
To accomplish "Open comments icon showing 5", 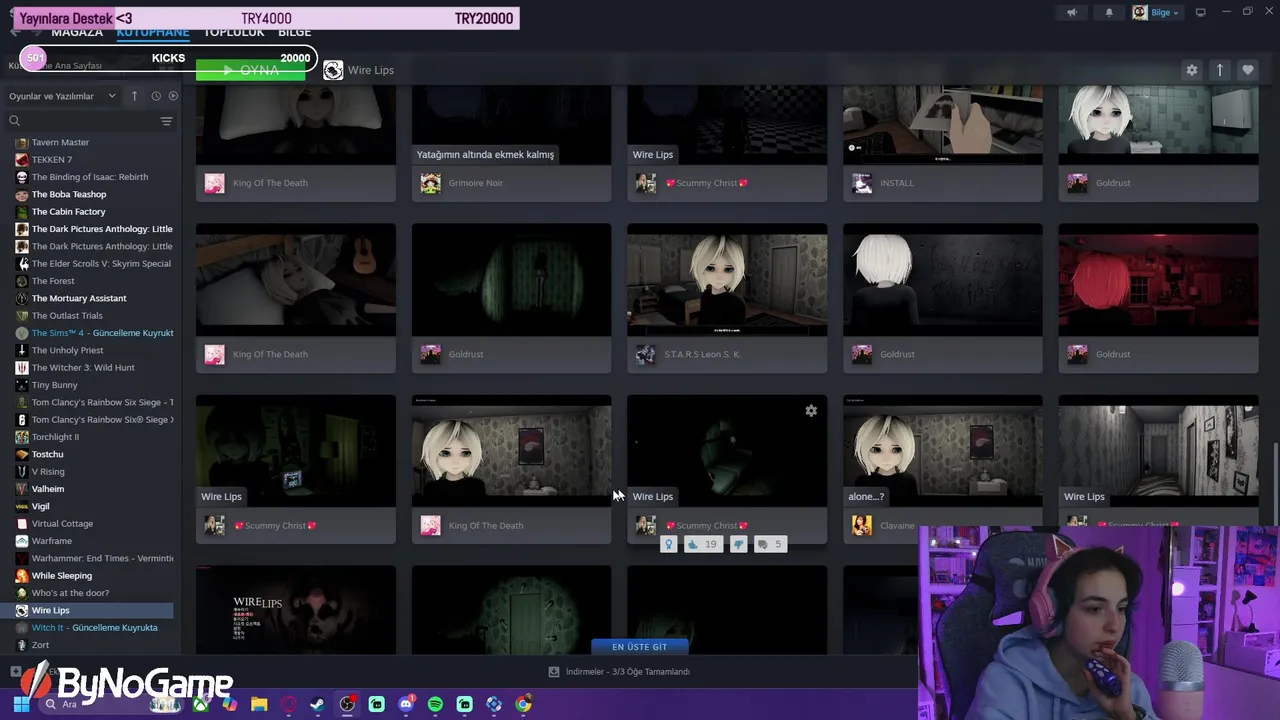I will point(769,544).
